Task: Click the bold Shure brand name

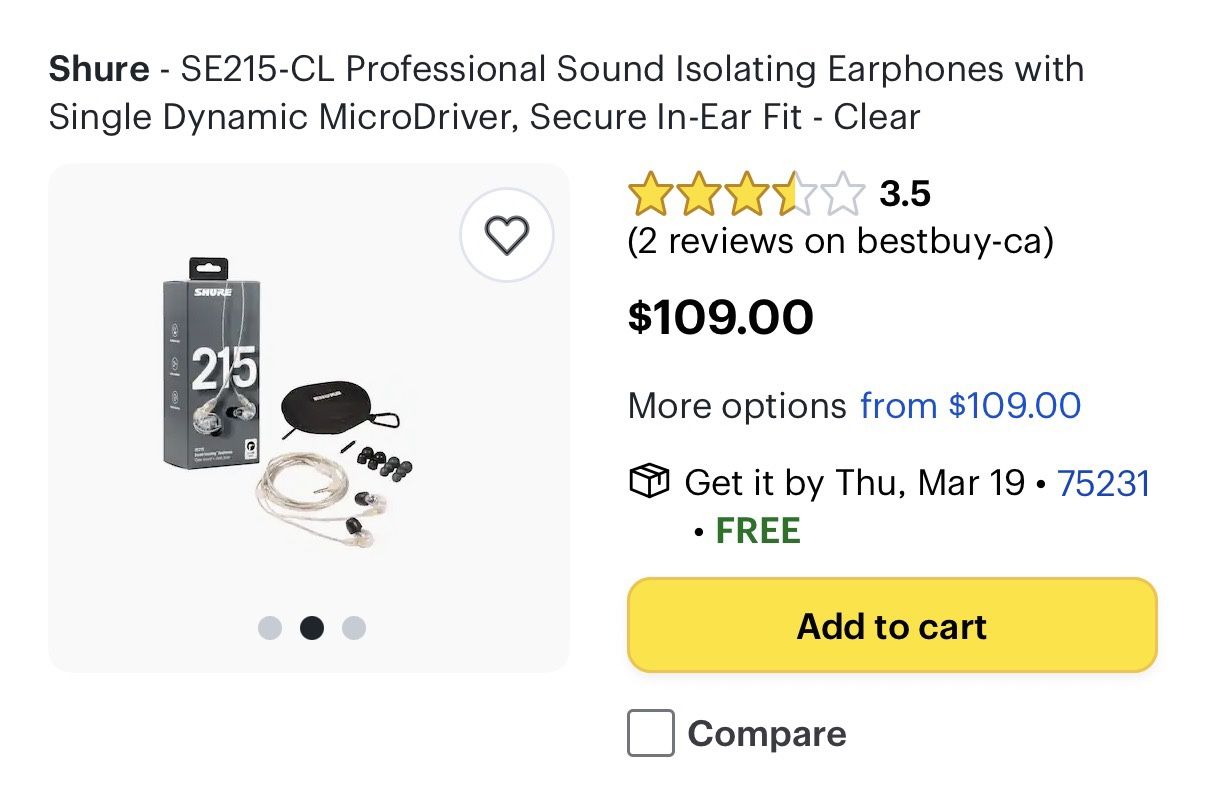Action: tap(98, 70)
